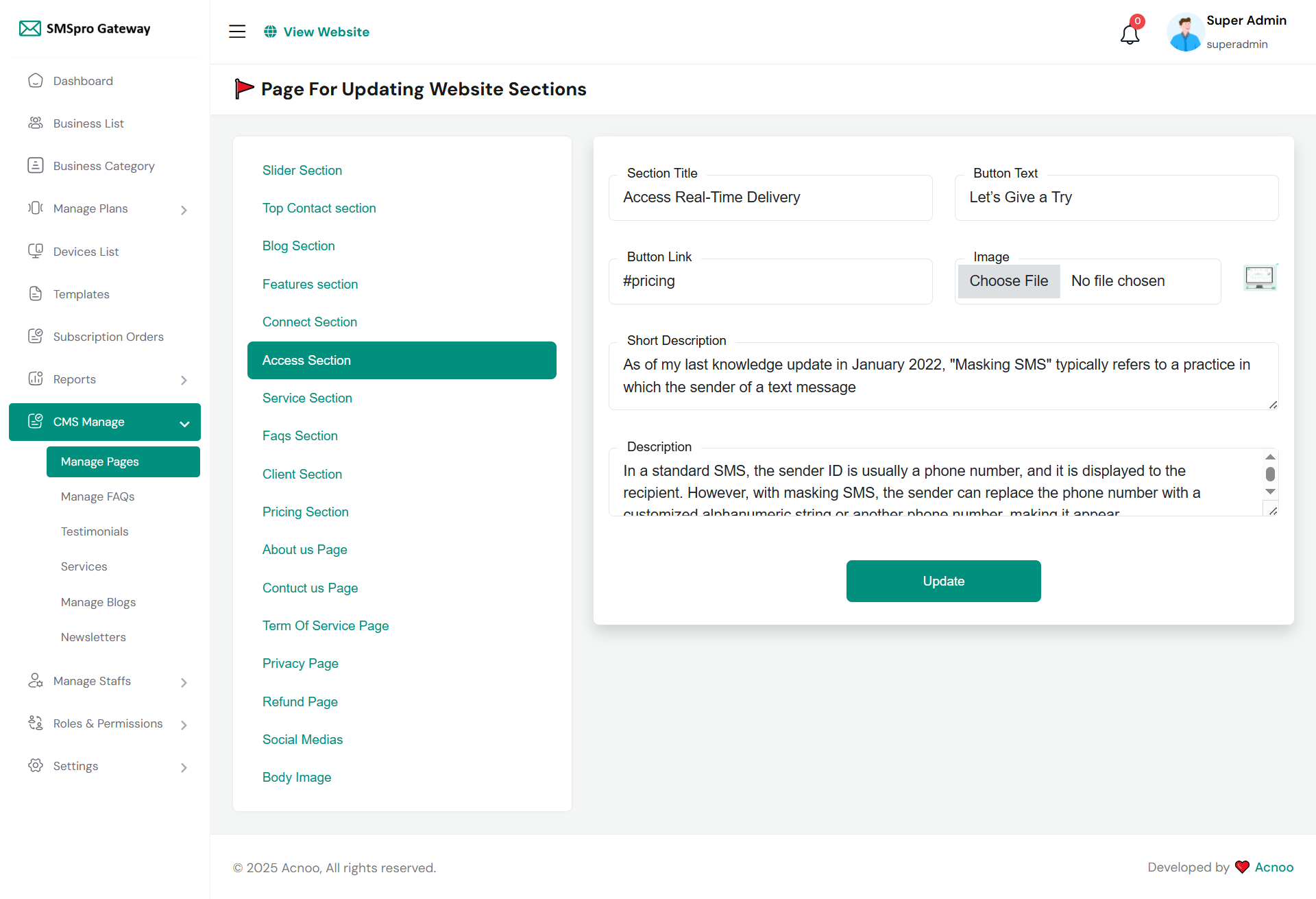
Task: Click the Templates document icon
Action: pyautogui.click(x=36, y=293)
